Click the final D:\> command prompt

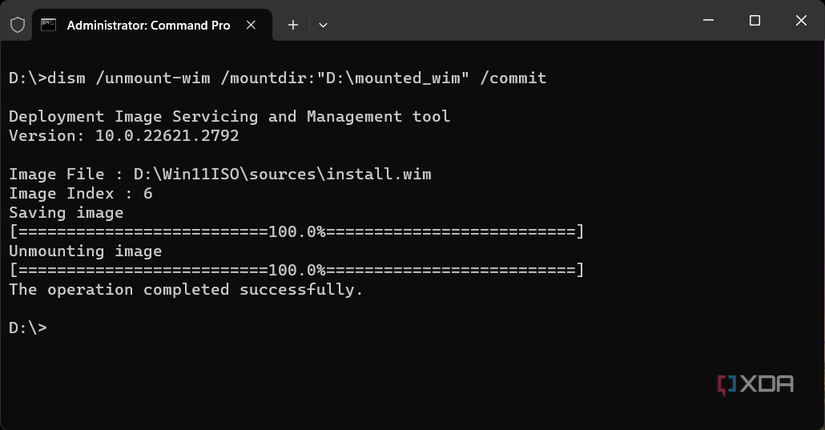[x=28, y=328]
